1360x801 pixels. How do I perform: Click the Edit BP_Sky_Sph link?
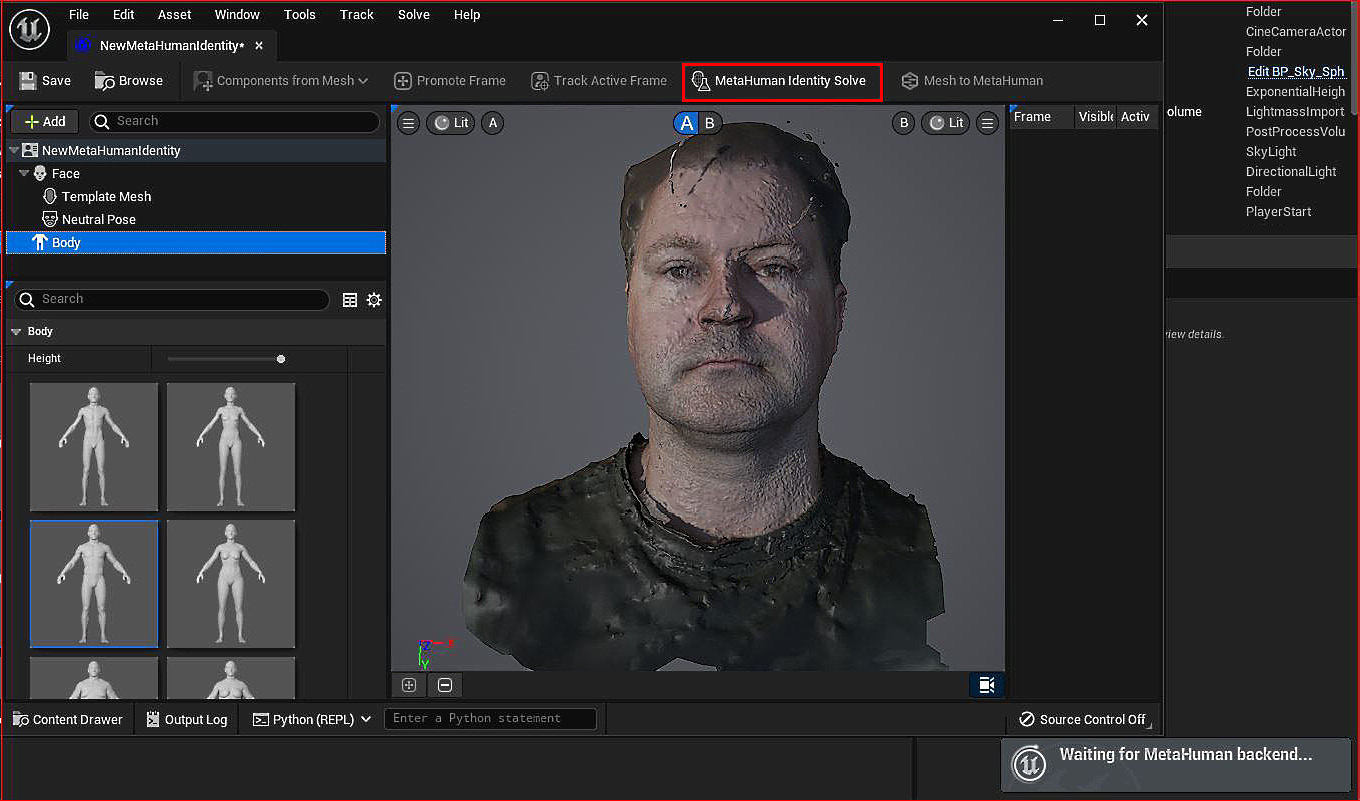pos(1296,72)
